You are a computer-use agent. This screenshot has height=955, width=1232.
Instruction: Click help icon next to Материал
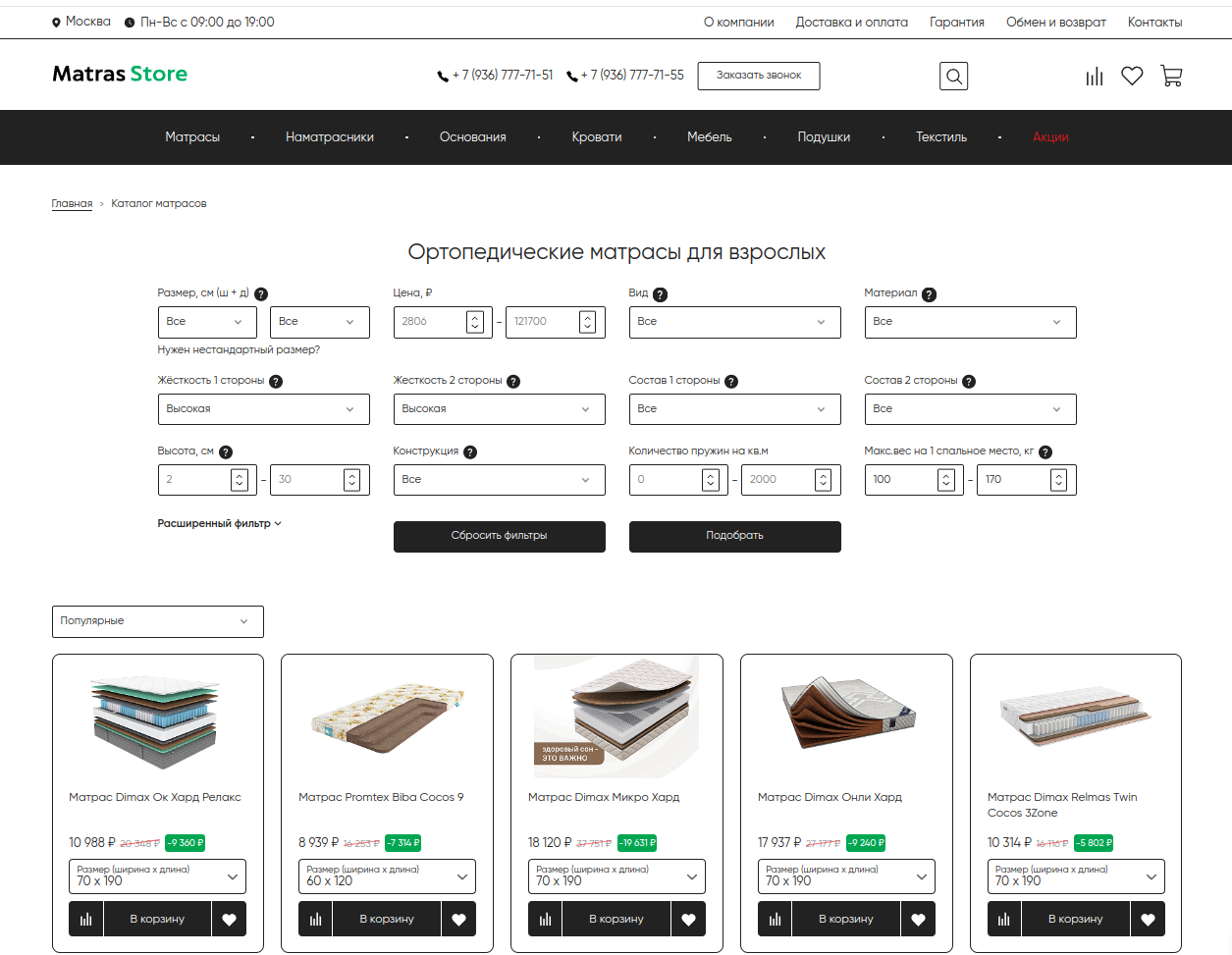(929, 294)
